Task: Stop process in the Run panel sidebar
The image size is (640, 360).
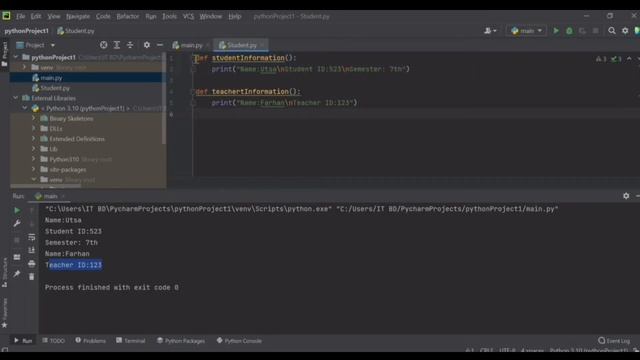Action: (x=17, y=240)
